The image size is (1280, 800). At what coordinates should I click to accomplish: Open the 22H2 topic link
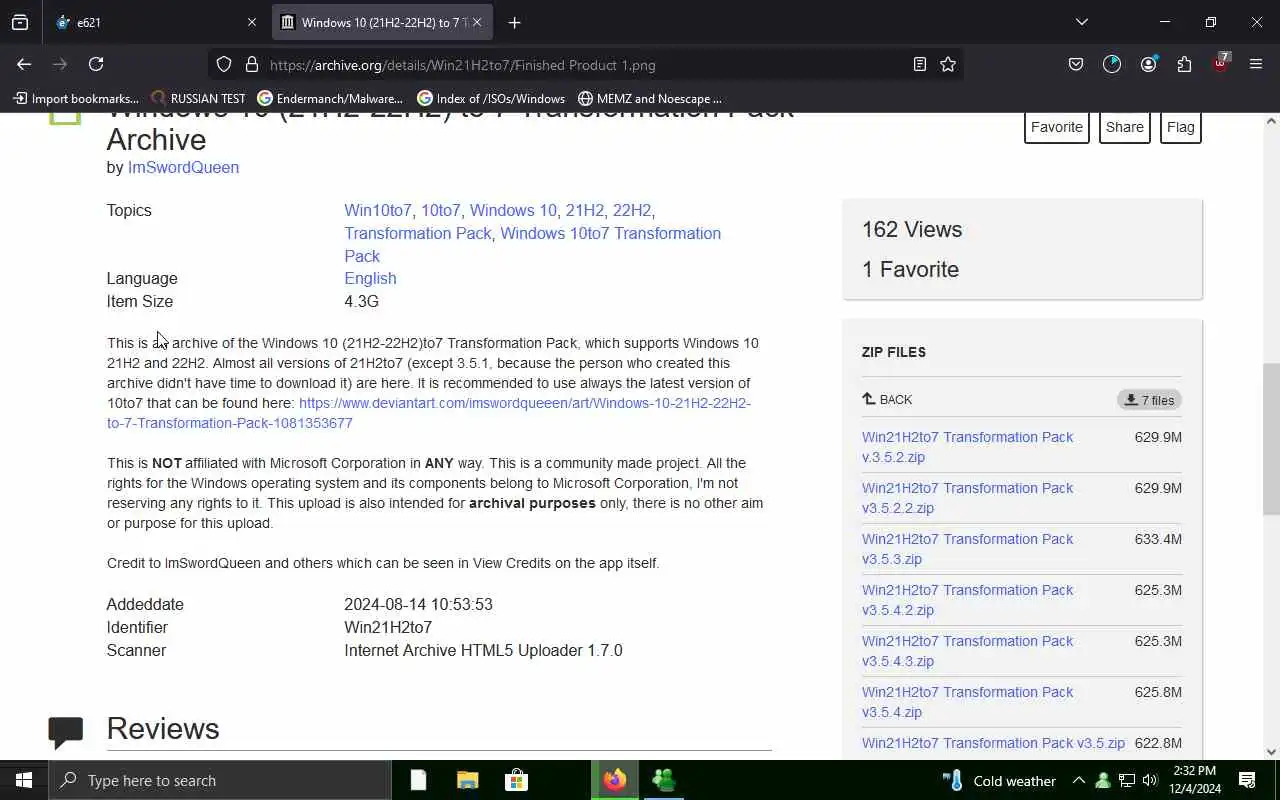click(x=632, y=210)
